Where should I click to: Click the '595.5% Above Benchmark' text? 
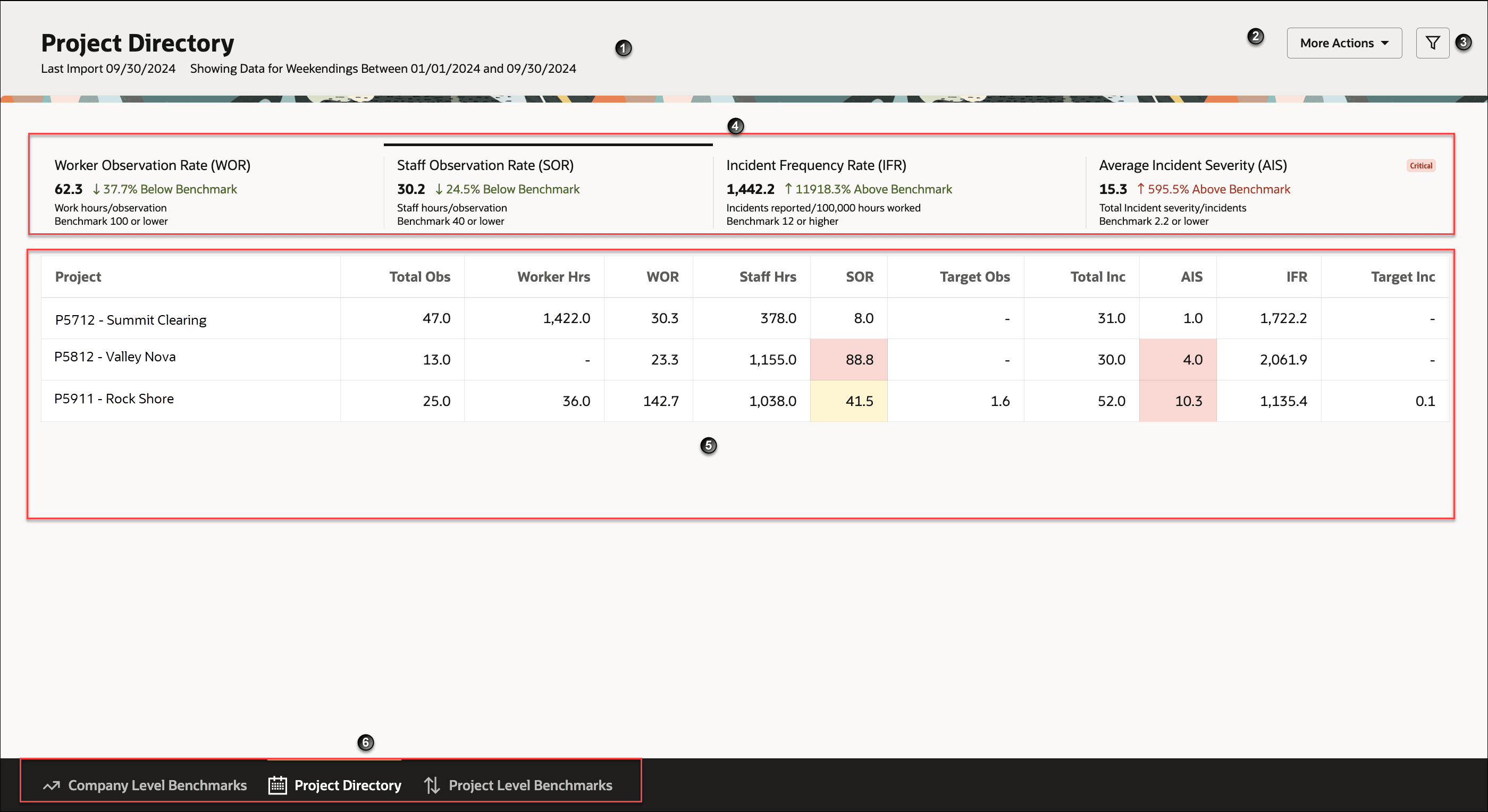point(1219,189)
